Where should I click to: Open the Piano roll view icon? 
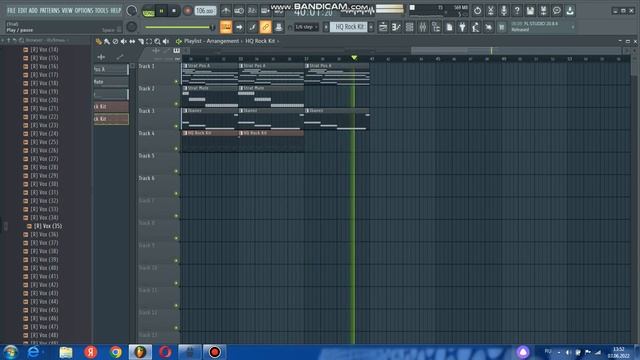[396, 27]
